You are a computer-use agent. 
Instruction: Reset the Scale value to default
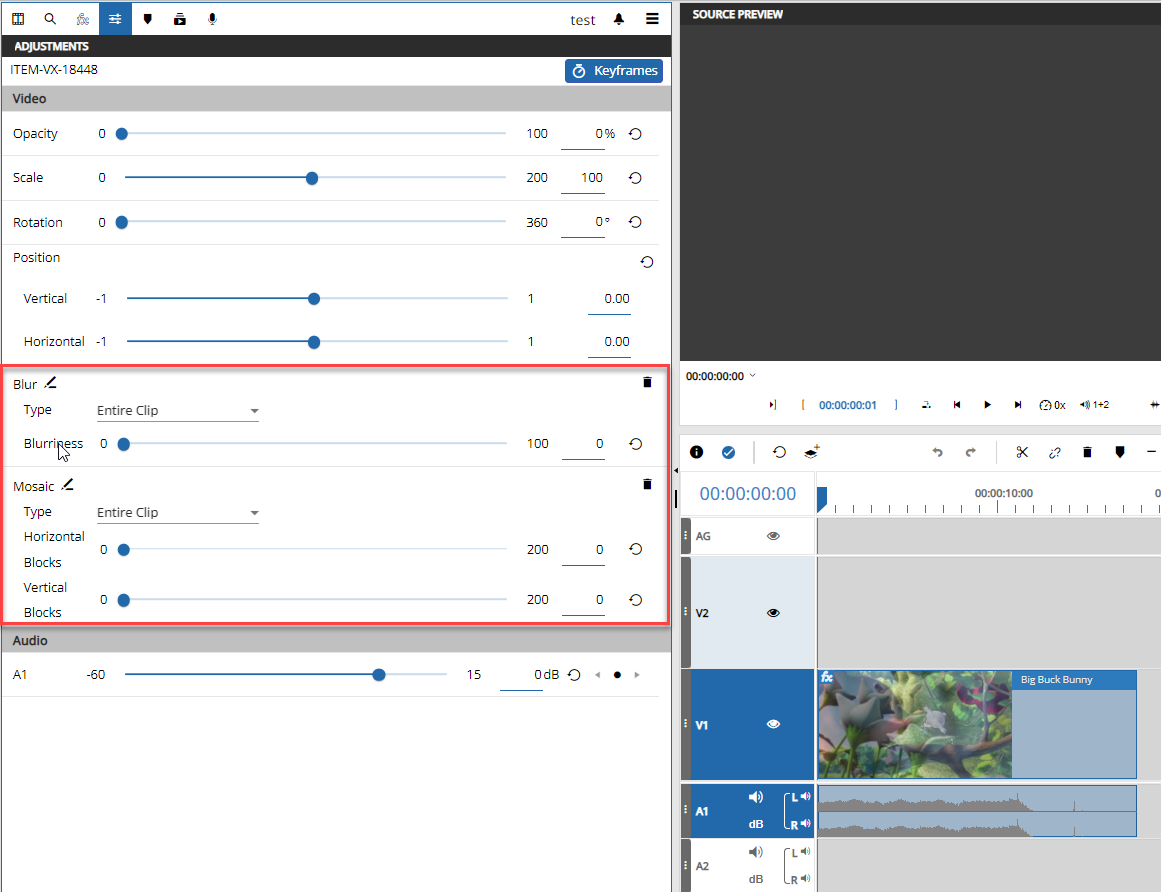pyautogui.click(x=635, y=178)
